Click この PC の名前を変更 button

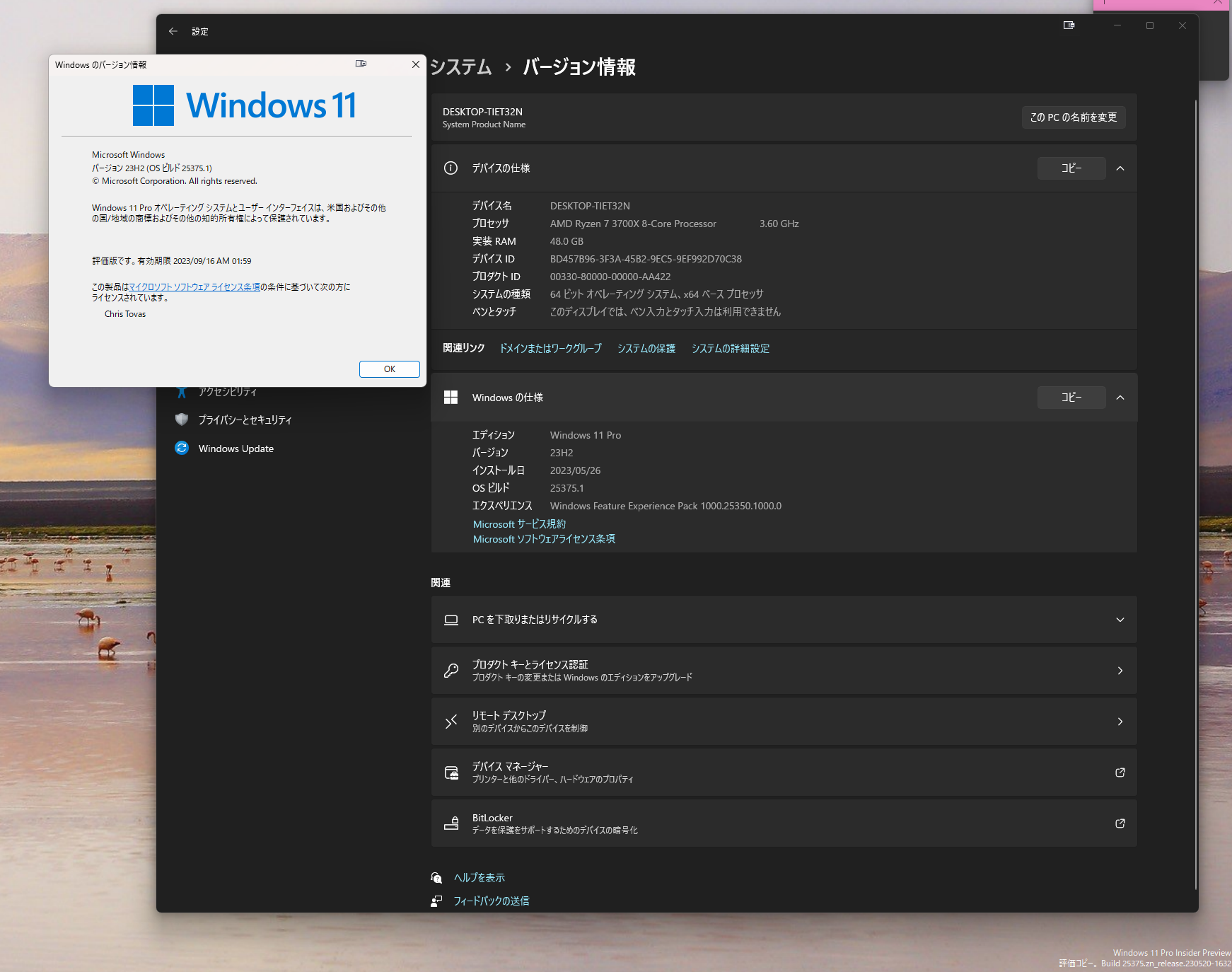click(1074, 117)
